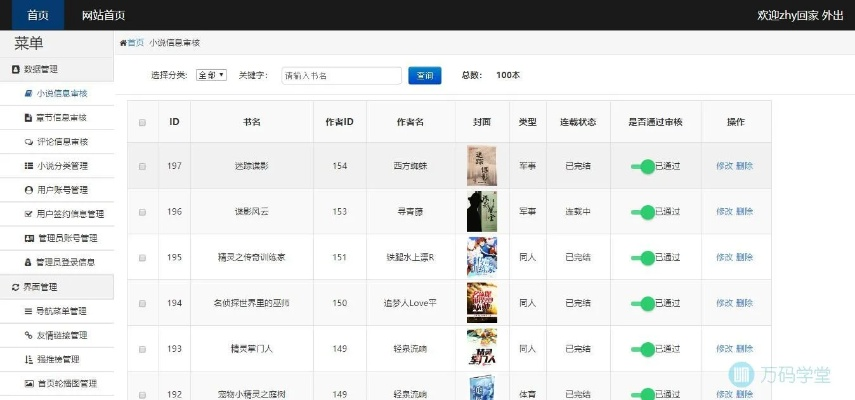This screenshot has height=400, width=855.
Task: Click 修改 for book 精灵掌门人
Action: 724,349
